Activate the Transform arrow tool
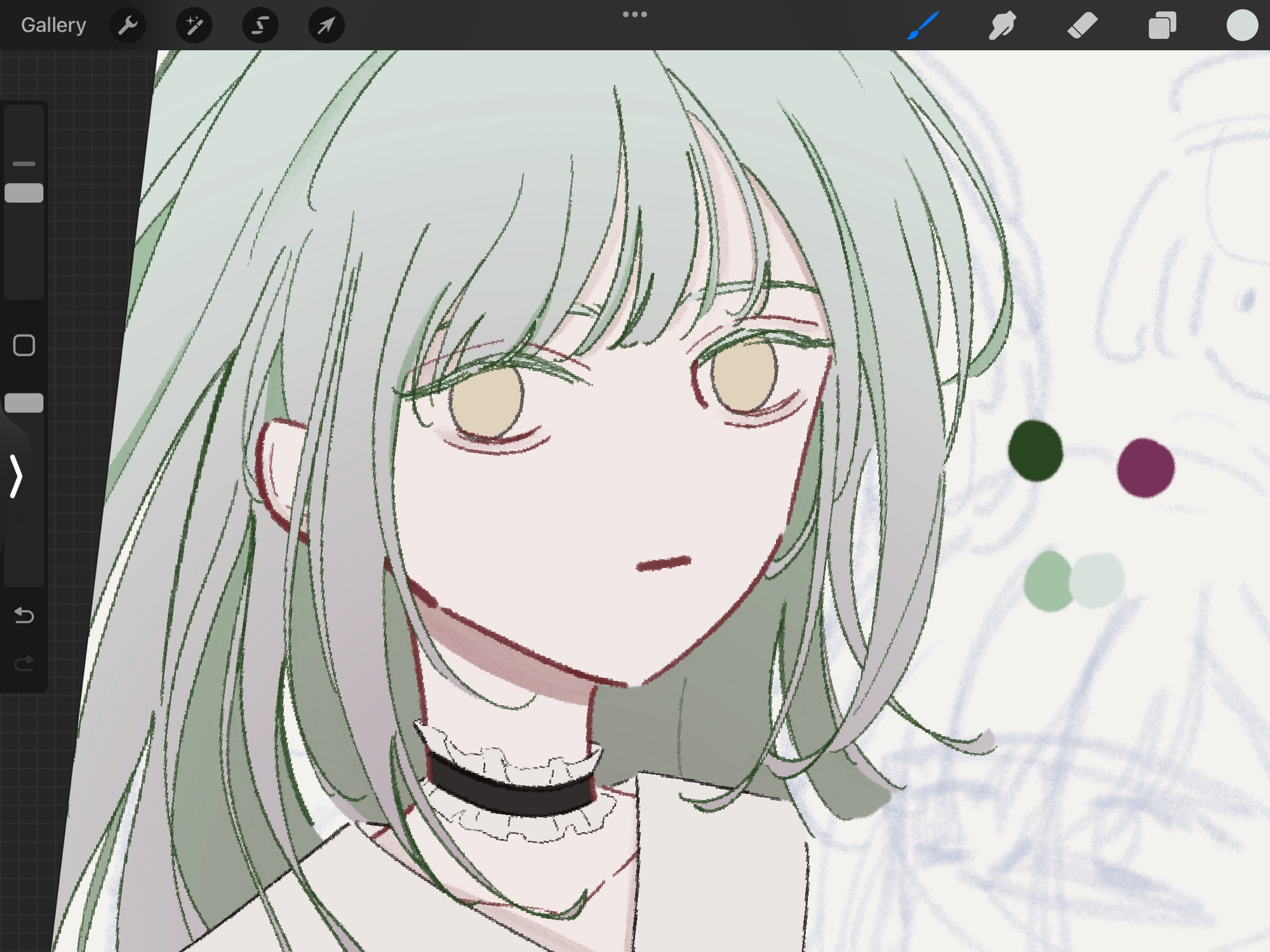The image size is (1270, 952). [326, 25]
